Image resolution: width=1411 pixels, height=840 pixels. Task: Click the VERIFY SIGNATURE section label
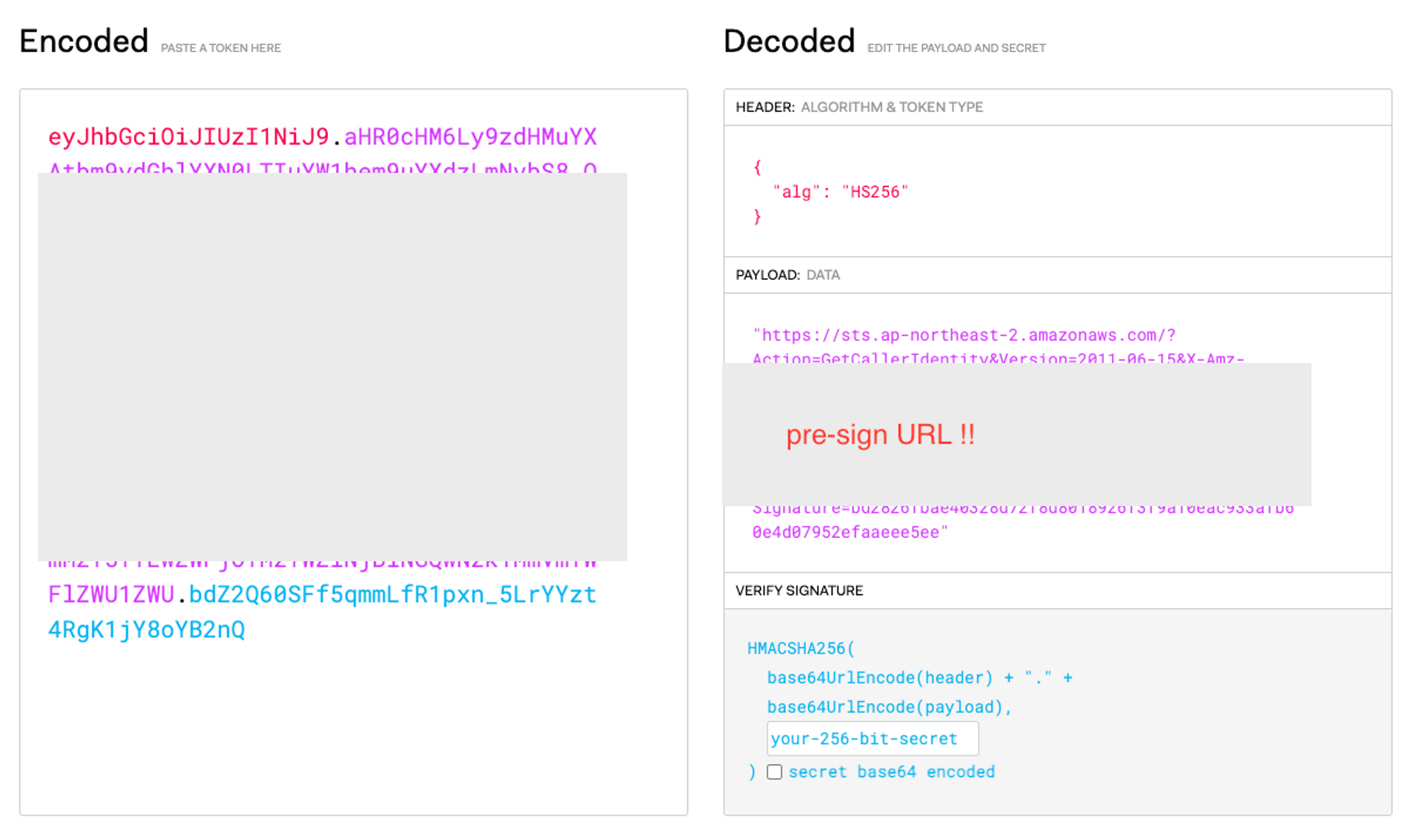pos(799,590)
